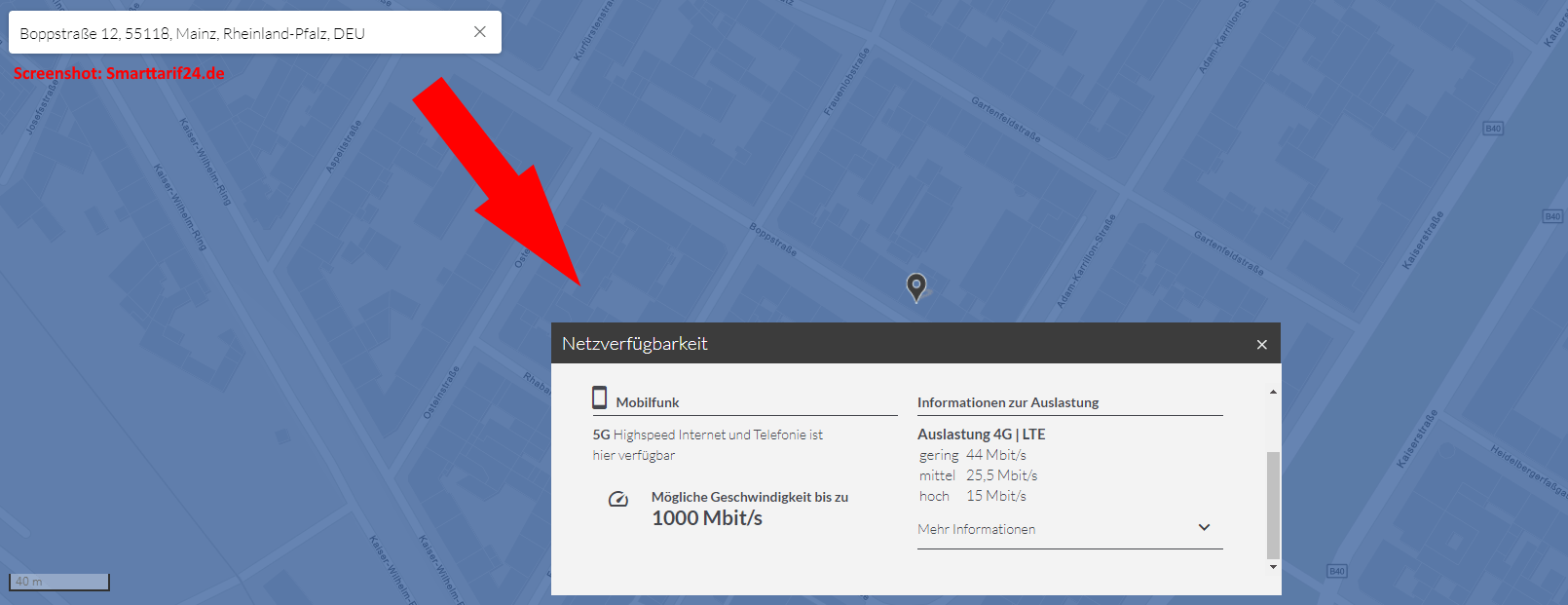
Task: Click the Mehr Informationen chevron arrow
Action: coord(1204,527)
